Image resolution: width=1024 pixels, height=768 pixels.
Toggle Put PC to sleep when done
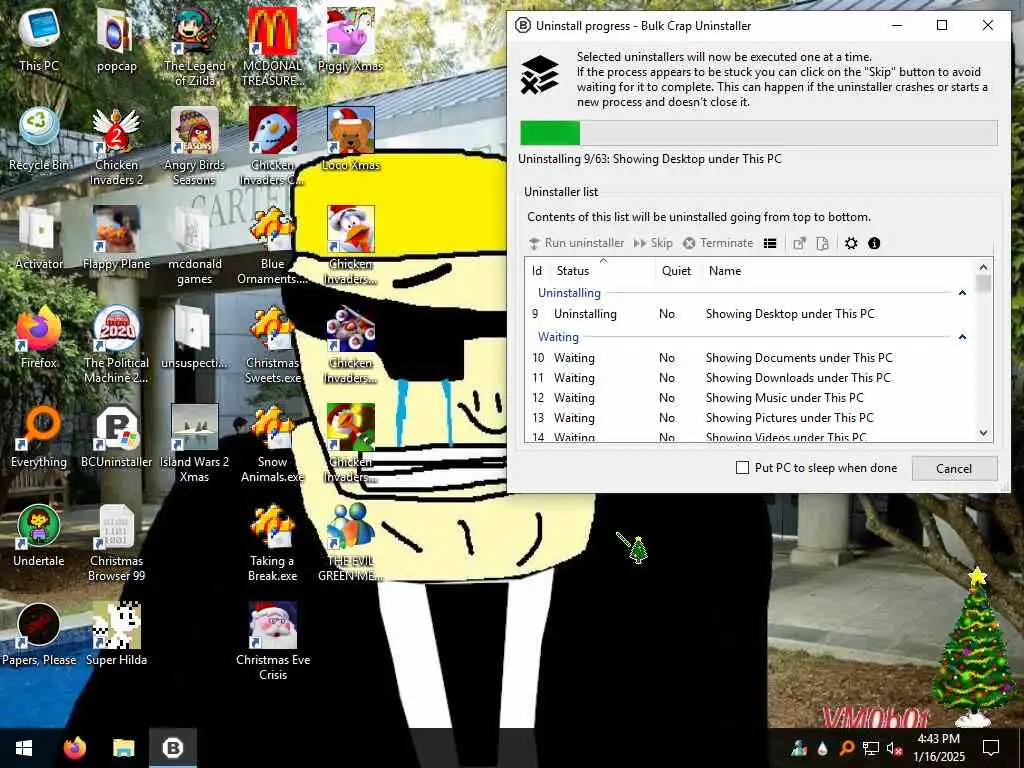coord(743,468)
